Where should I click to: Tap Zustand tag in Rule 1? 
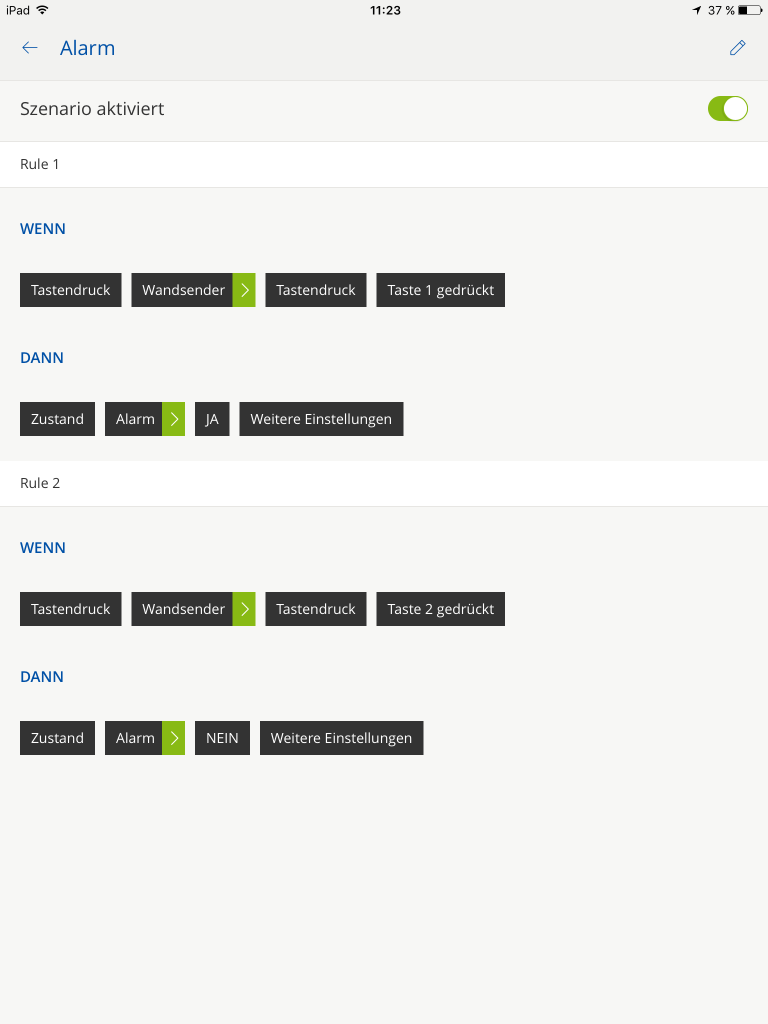[57, 419]
